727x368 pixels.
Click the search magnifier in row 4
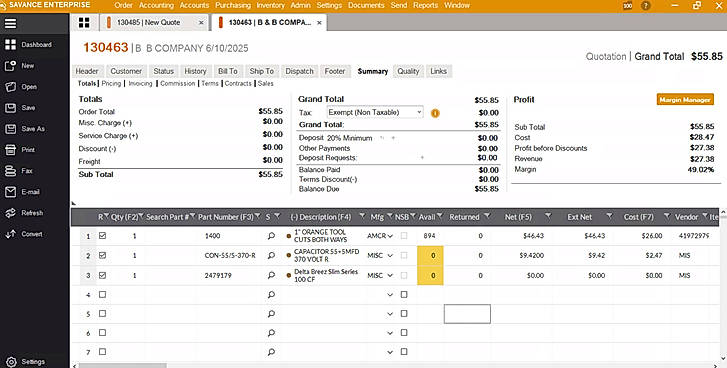pos(271,295)
